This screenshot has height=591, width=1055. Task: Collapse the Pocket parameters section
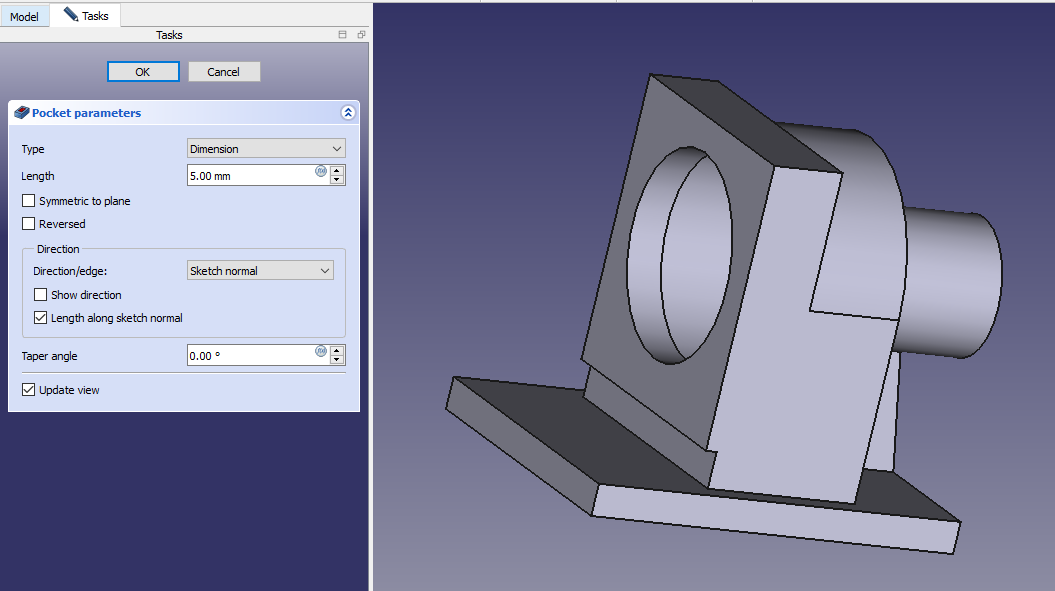click(x=347, y=113)
